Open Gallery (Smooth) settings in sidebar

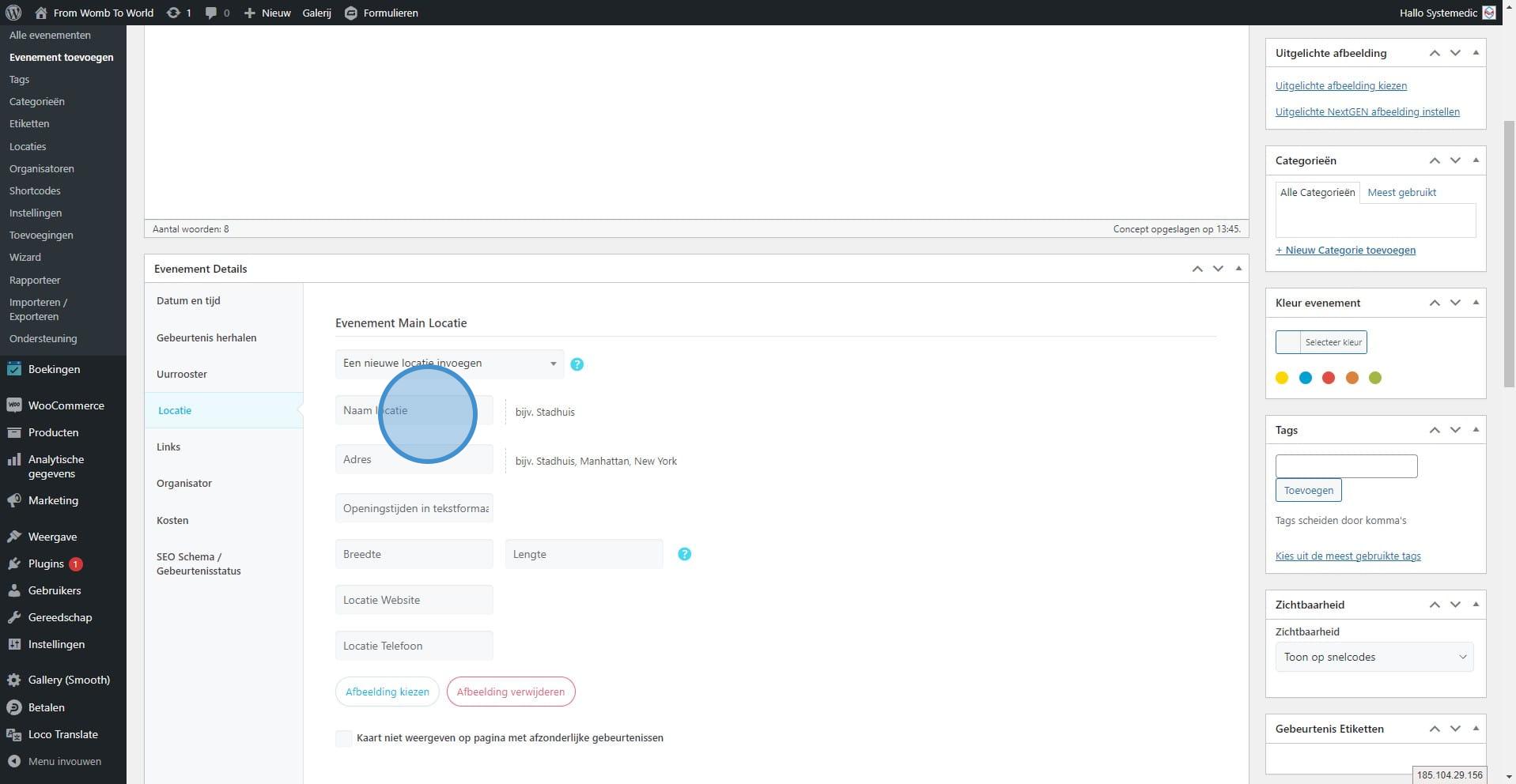tap(69, 680)
